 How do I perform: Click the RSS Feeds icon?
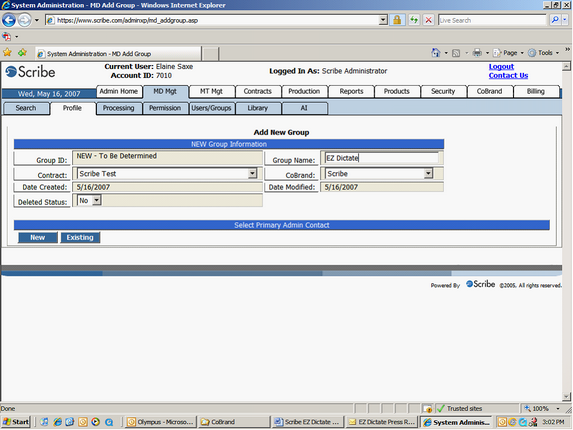456,53
